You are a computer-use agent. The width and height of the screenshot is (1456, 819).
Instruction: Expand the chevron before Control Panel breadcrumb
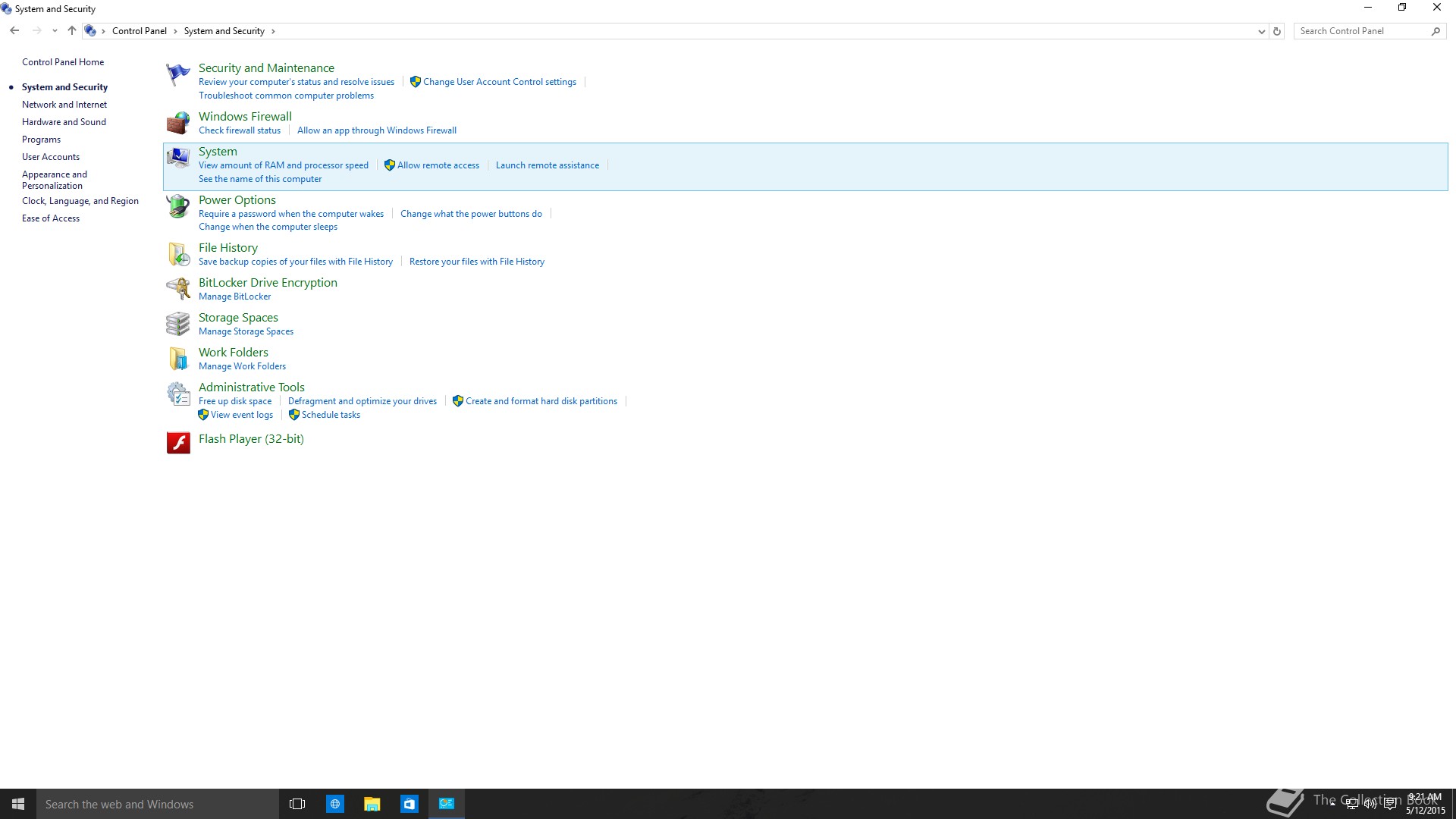coord(103,31)
